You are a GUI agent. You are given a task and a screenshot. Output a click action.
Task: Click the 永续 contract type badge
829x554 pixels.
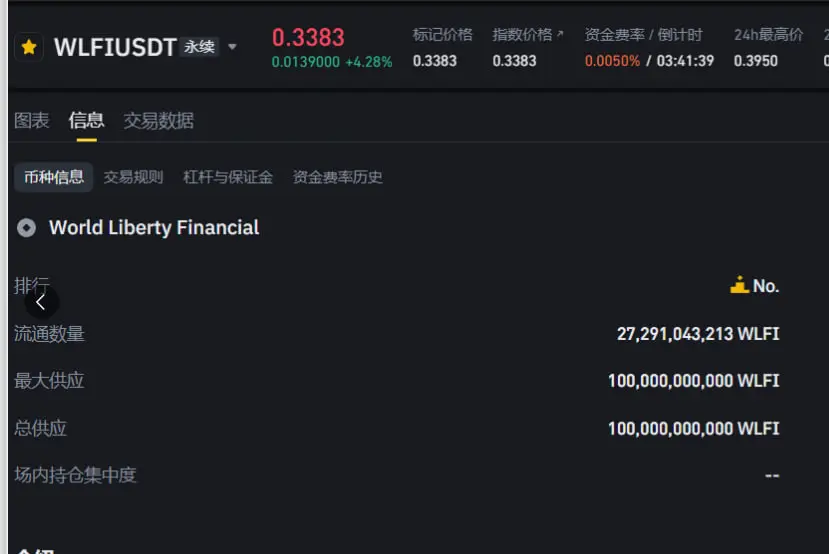click(x=199, y=47)
